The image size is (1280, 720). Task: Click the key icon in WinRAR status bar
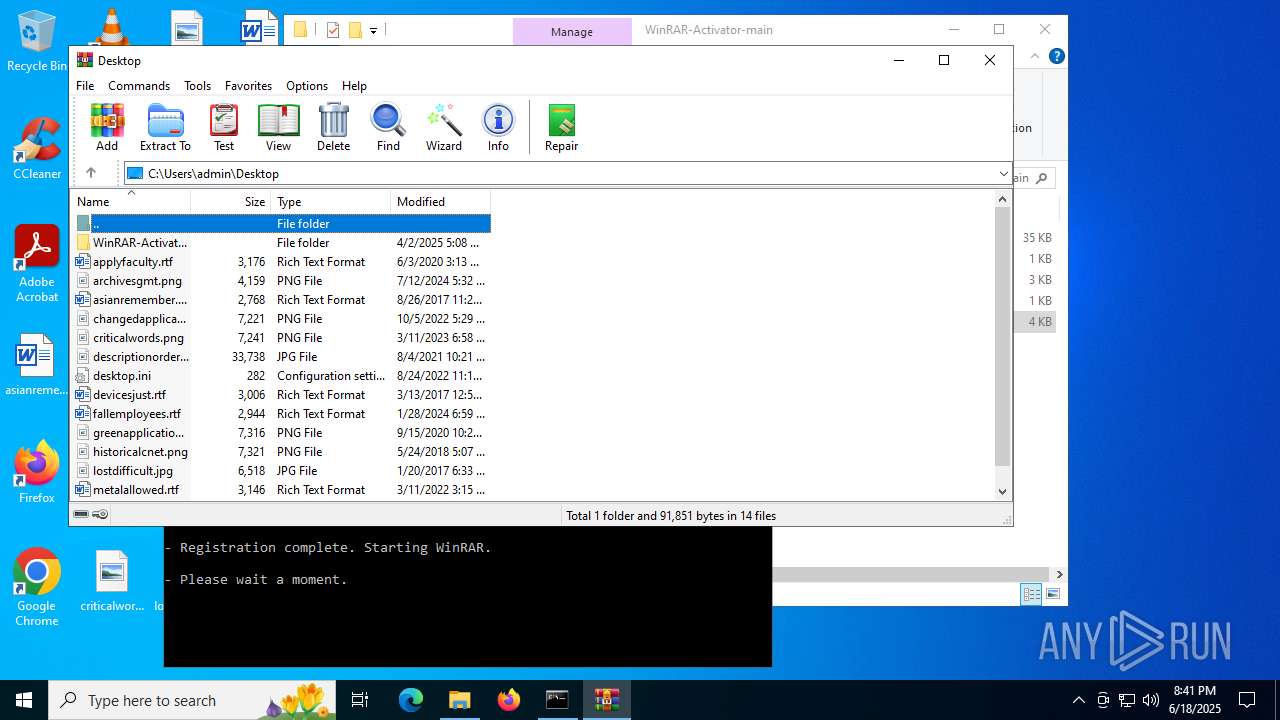coord(100,515)
